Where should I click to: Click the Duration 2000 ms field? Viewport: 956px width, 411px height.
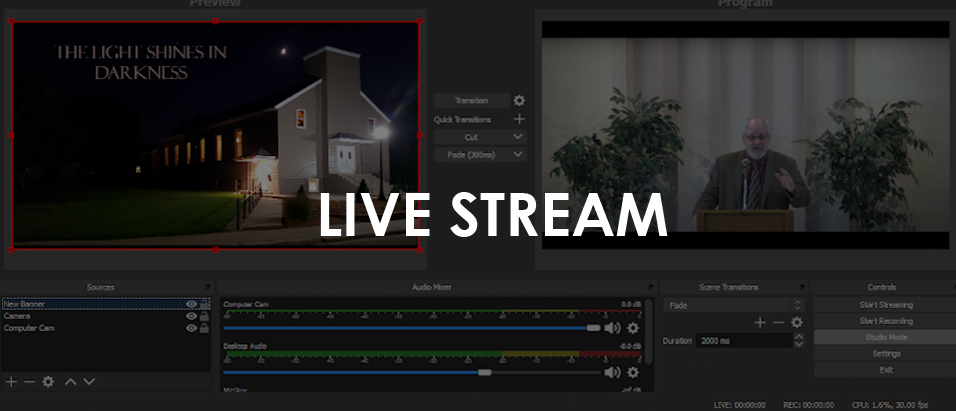744,341
